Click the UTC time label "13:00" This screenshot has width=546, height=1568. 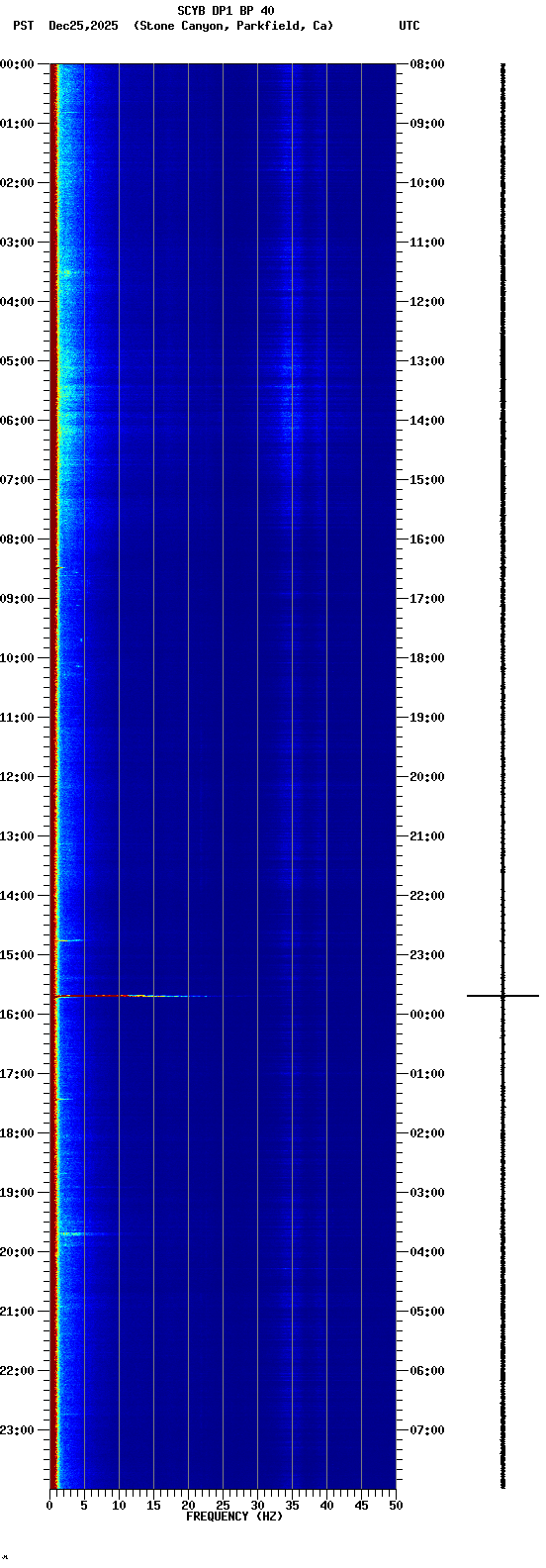tap(427, 361)
